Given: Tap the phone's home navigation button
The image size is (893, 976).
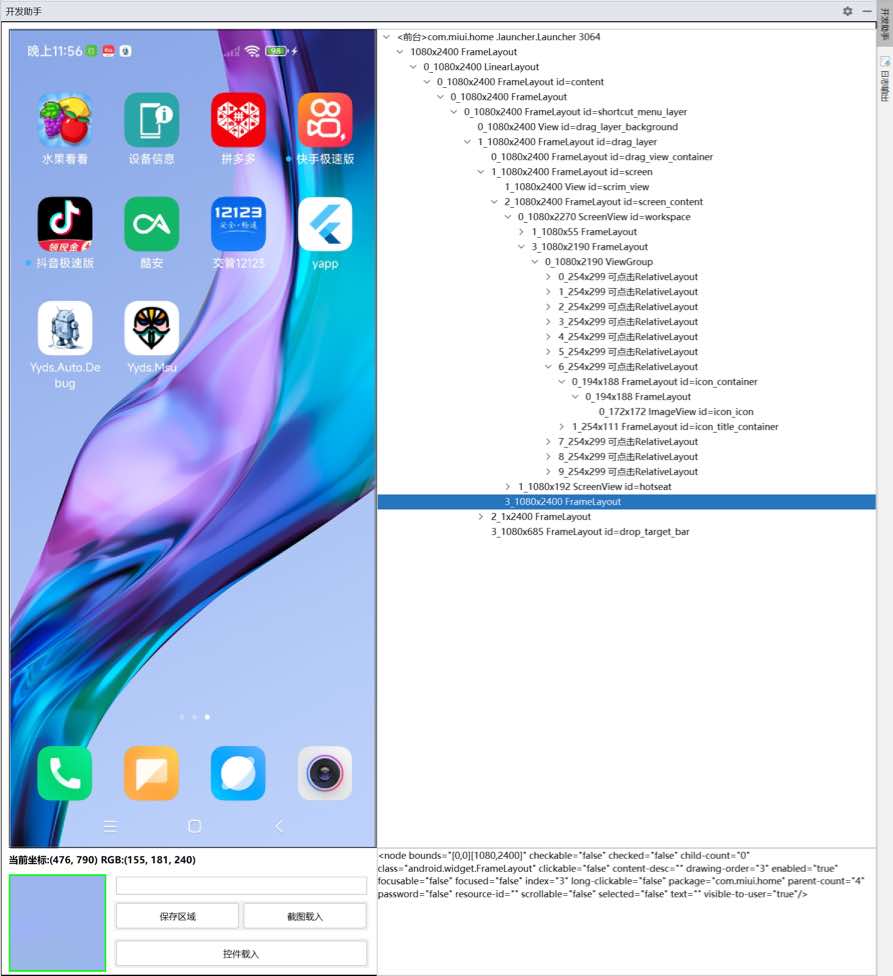Looking at the screenshot, I should click(x=195, y=826).
